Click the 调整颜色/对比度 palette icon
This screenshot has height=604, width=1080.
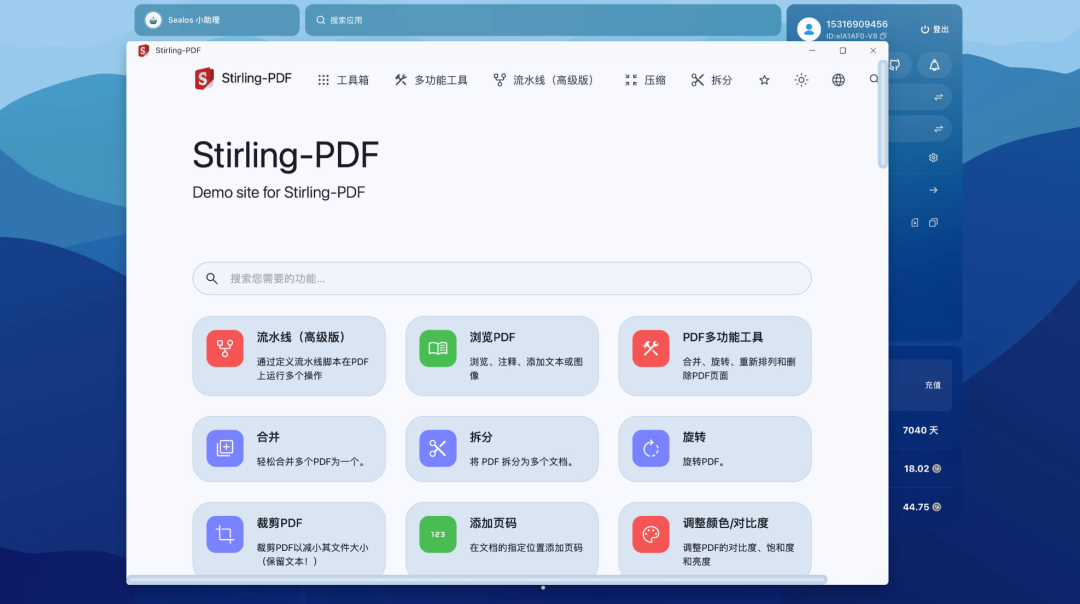651,534
